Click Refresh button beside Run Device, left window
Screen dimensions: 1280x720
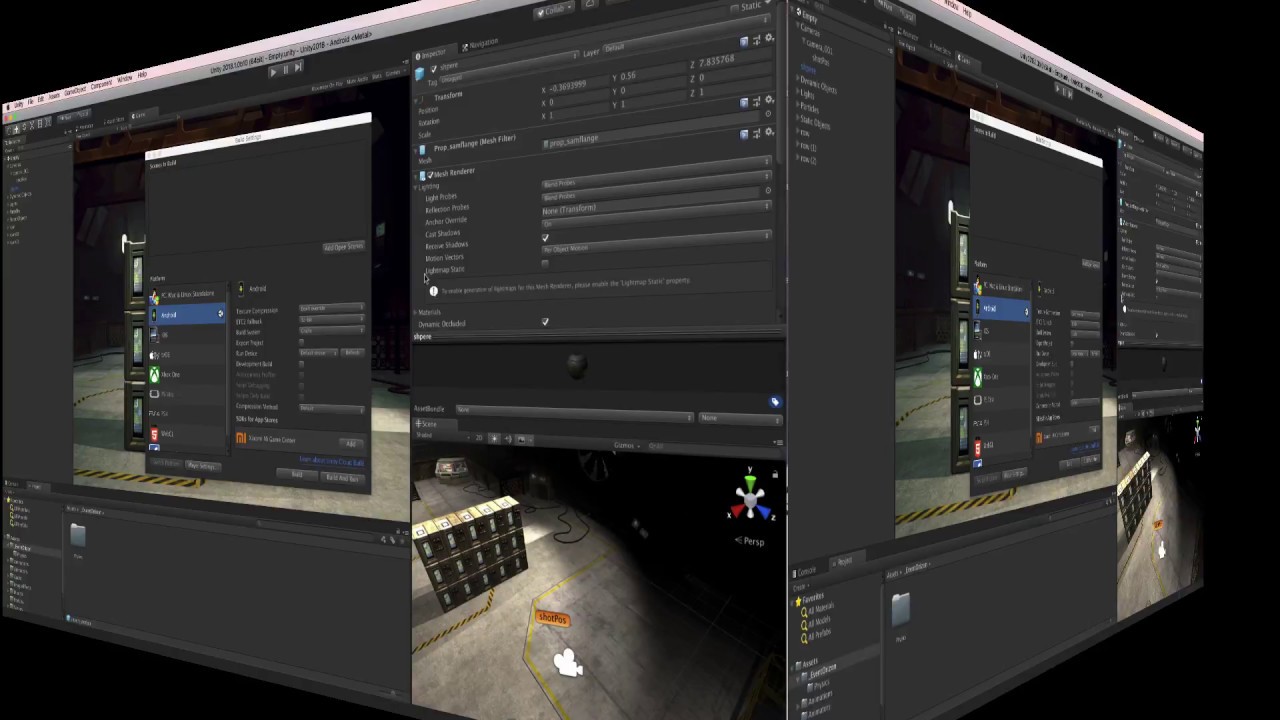pos(353,353)
